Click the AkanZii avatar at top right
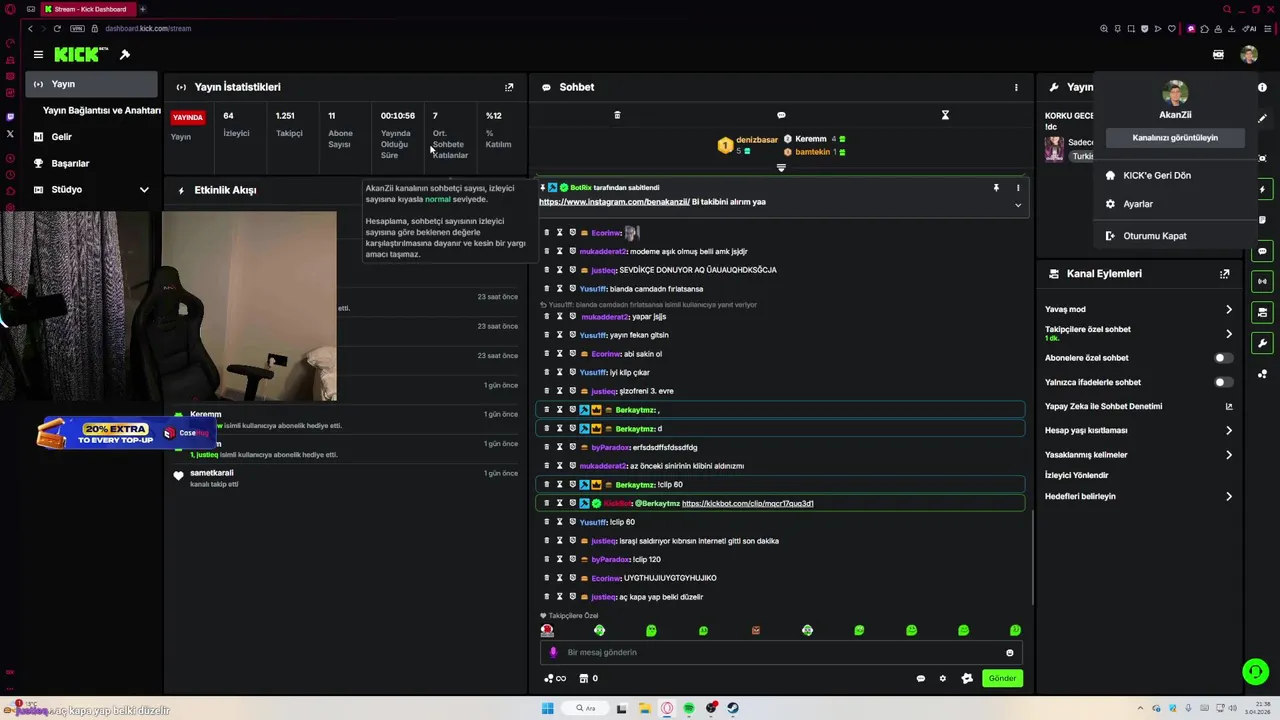Screen dimensions: 1280x720 point(1249,55)
